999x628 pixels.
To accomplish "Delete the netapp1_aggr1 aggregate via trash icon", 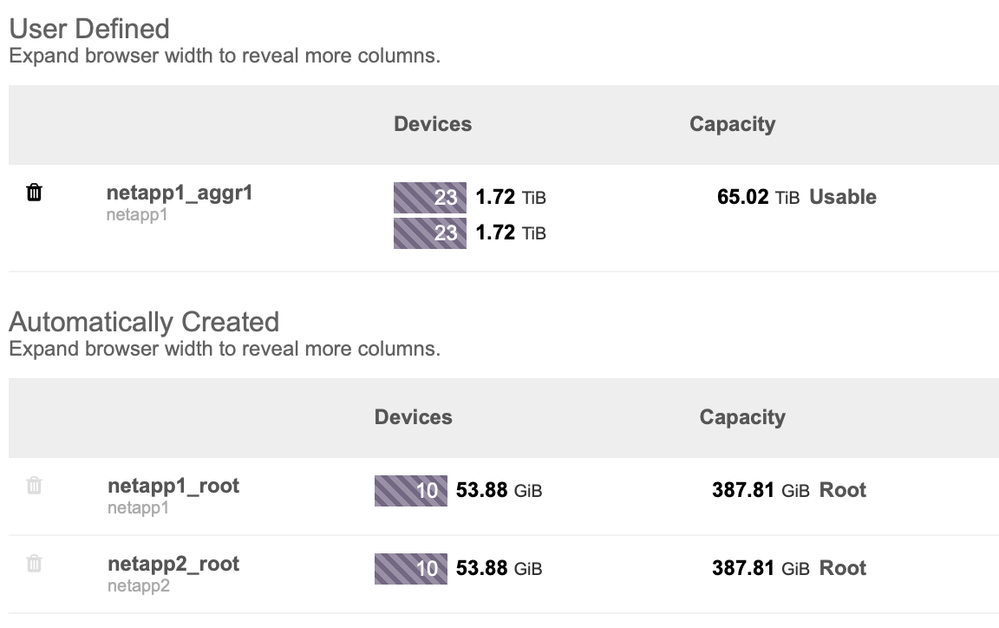I will point(34,192).
